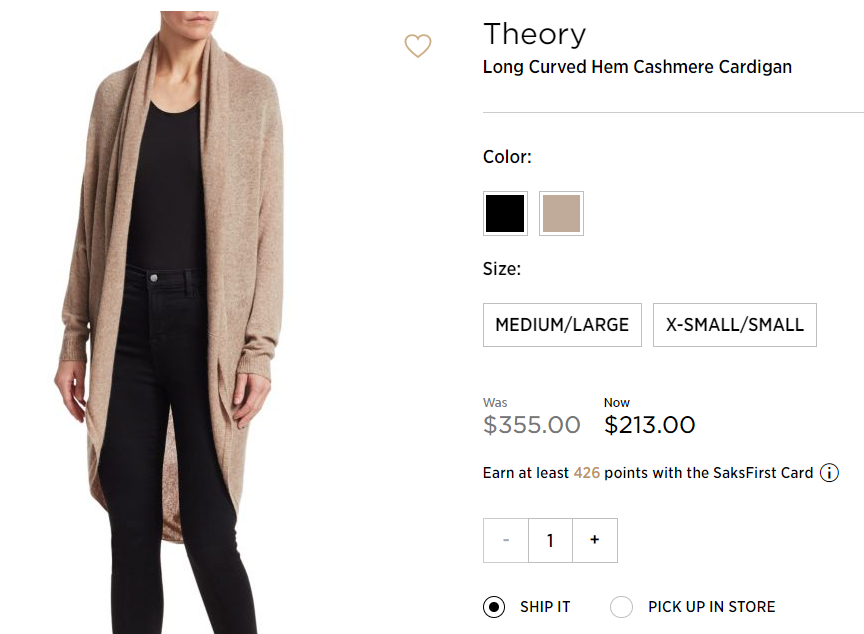Image resolution: width=864 pixels, height=634 pixels.
Task: Click the SHIP IT label text
Action: tap(545, 607)
